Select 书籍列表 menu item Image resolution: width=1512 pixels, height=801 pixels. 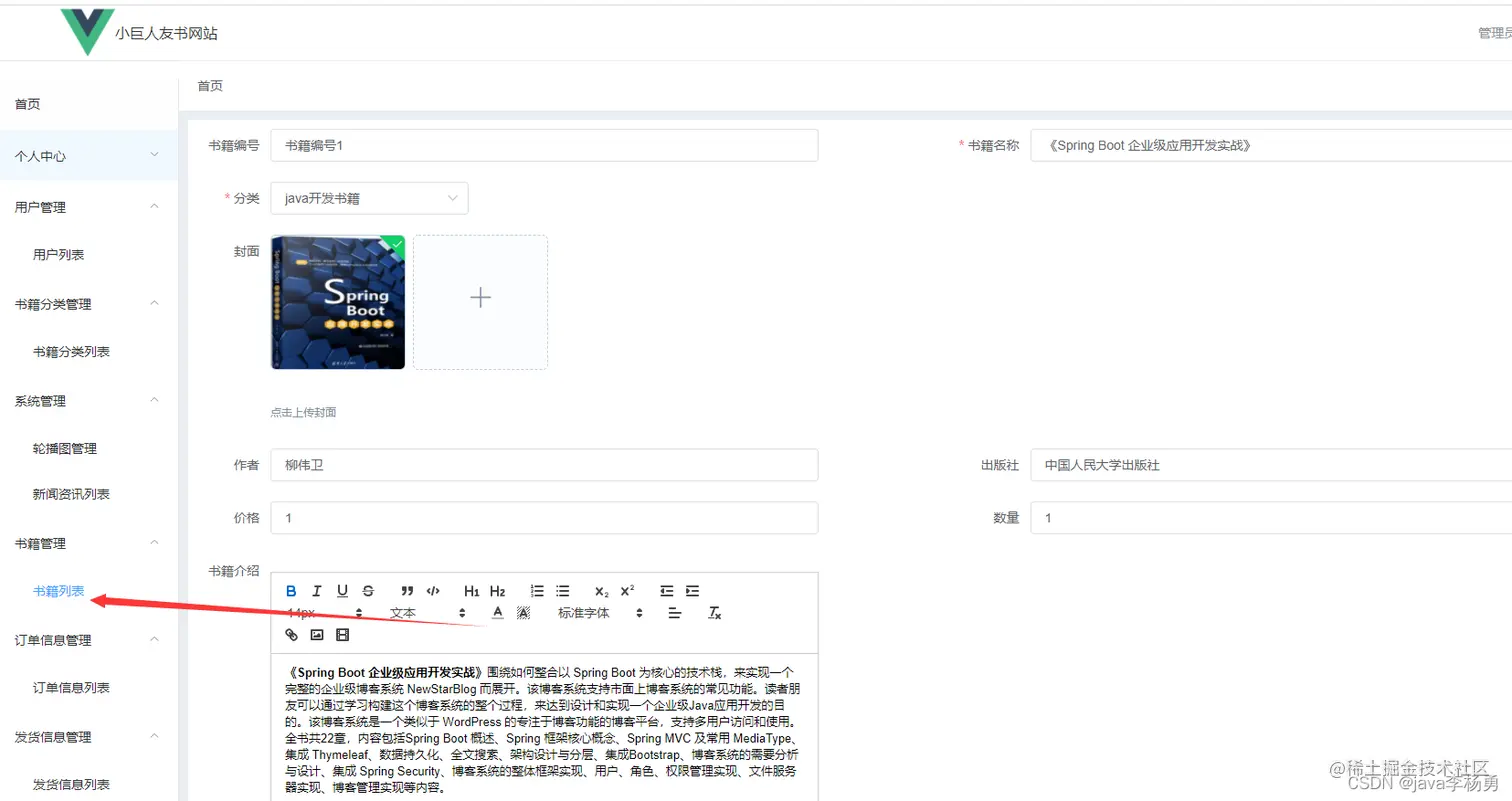tap(58, 591)
